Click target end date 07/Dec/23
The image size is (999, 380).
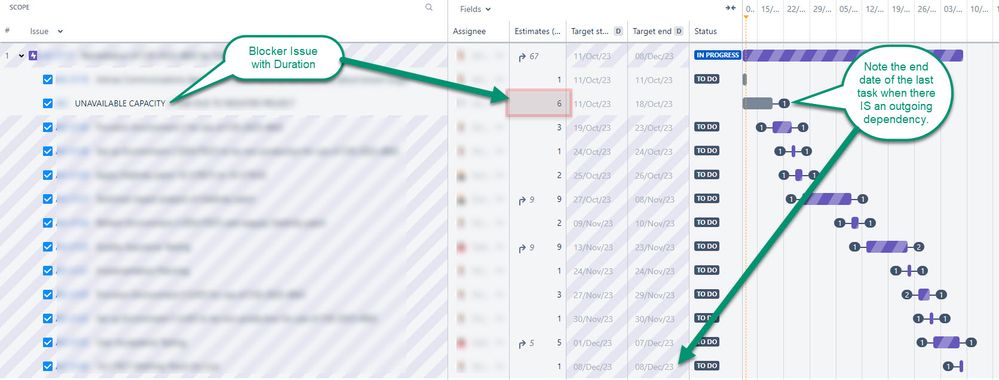click(654, 343)
